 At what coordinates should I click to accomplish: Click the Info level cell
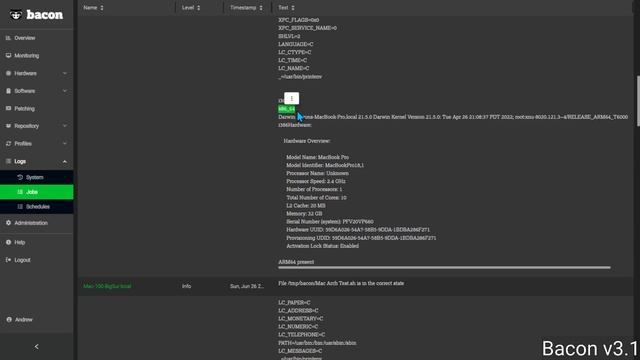[187, 286]
